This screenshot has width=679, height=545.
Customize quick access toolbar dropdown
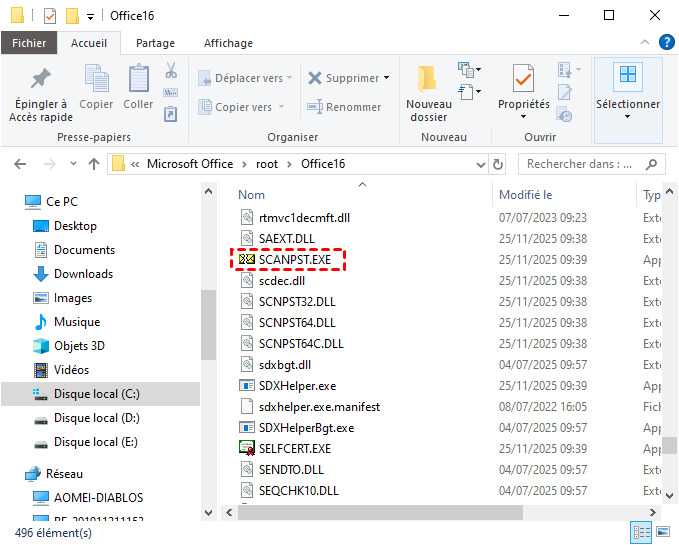(x=90, y=17)
